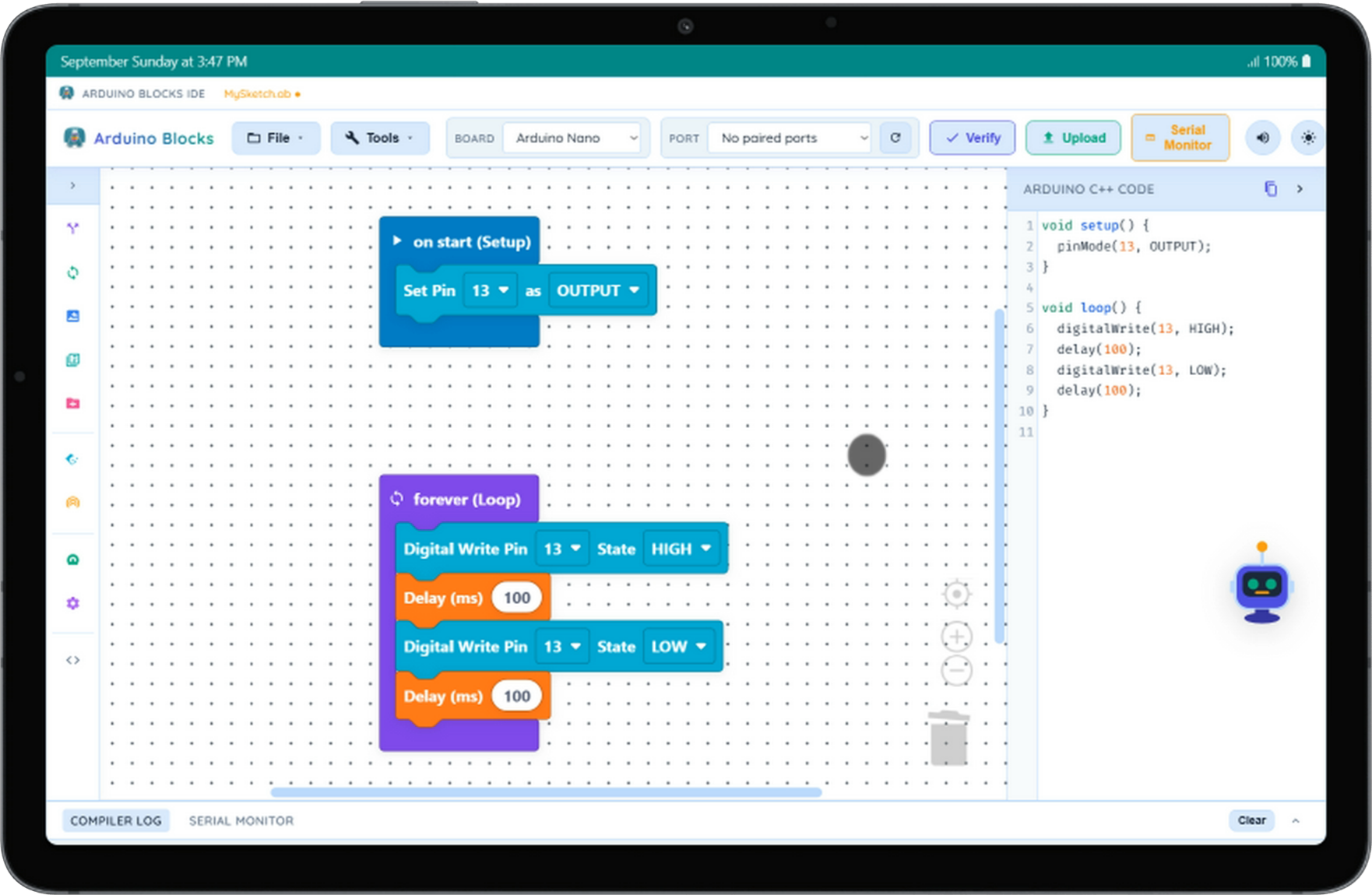Viewport: 1372px width, 895px height.
Task: Click the Upload button
Action: click(x=1073, y=138)
